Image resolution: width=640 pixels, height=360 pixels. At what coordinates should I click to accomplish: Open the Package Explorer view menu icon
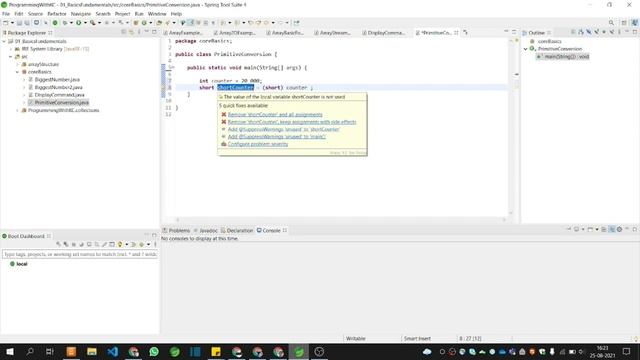click(139, 32)
